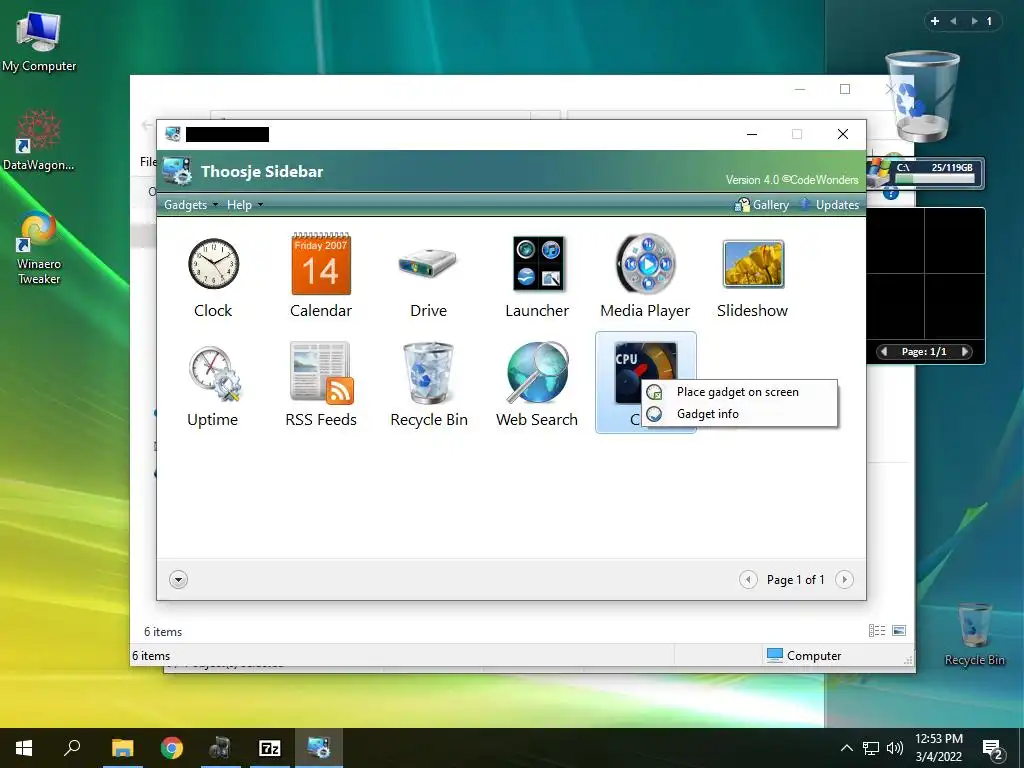
Task: Open the gadget Gallery link
Action: click(x=761, y=205)
